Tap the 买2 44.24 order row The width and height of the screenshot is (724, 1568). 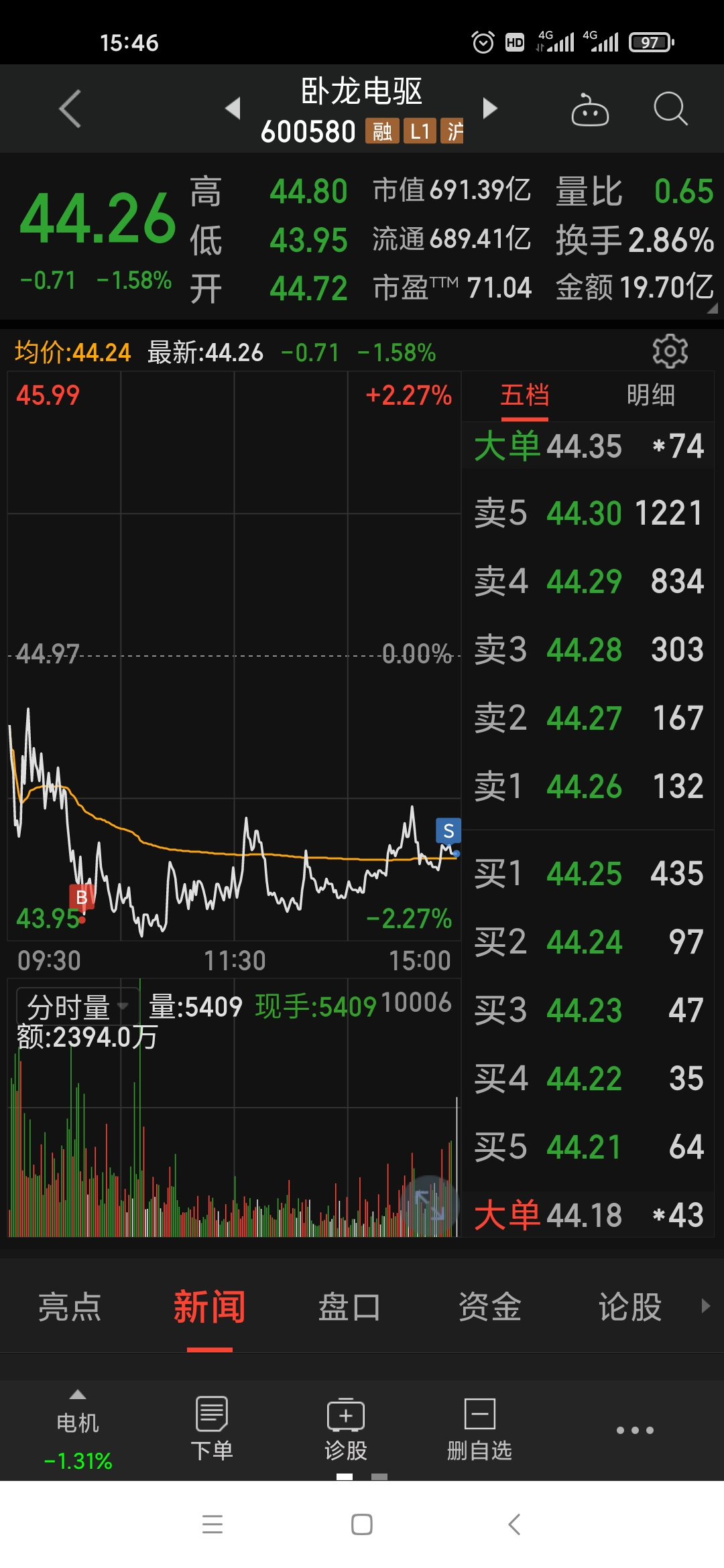[x=588, y=941]
